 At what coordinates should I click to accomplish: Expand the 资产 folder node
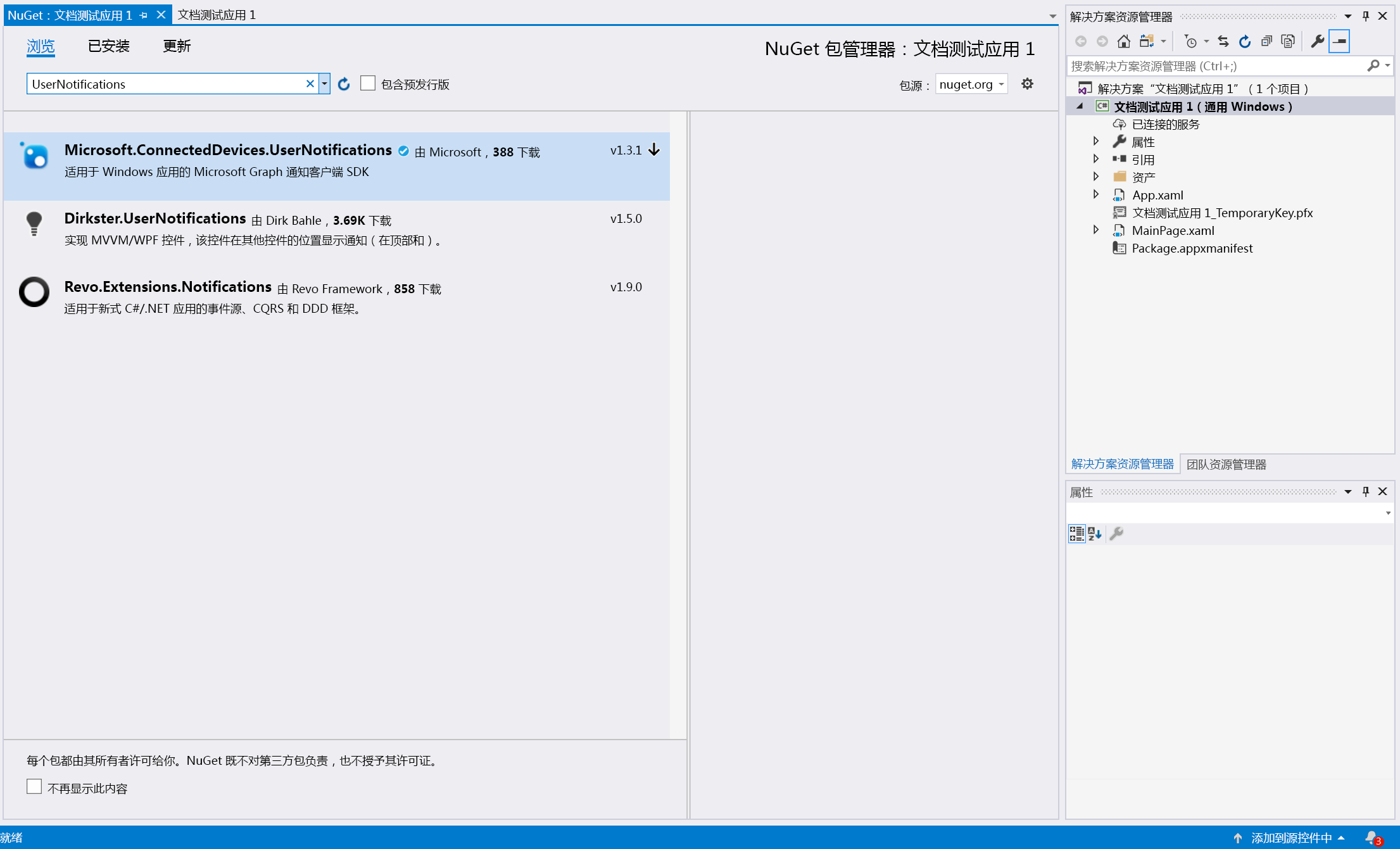pos(1096,176)
